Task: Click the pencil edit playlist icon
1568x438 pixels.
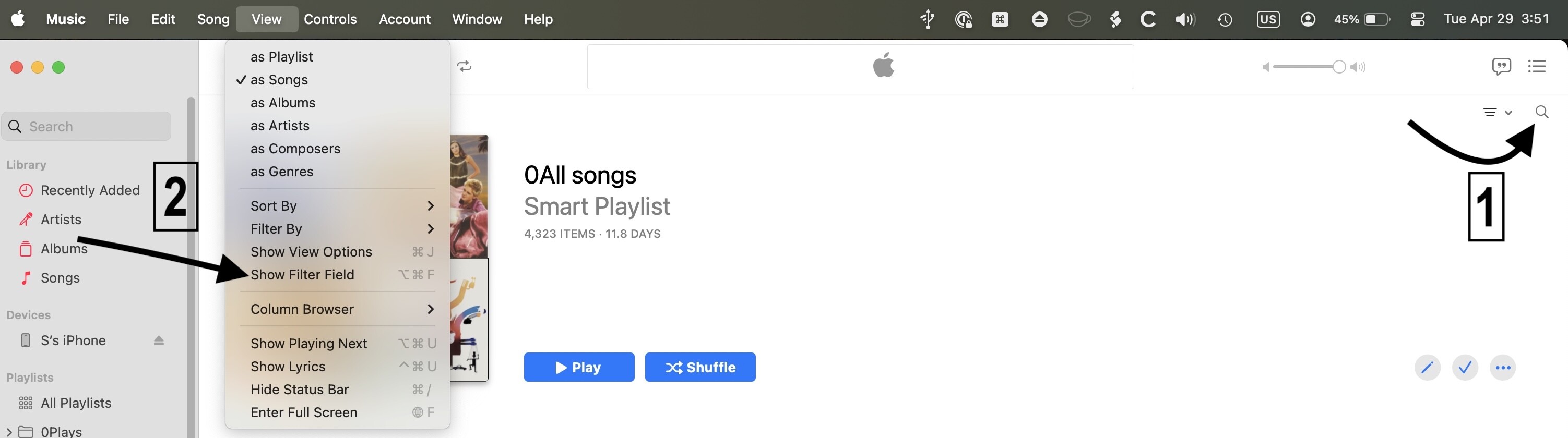Action: (x=1427, y=368)
